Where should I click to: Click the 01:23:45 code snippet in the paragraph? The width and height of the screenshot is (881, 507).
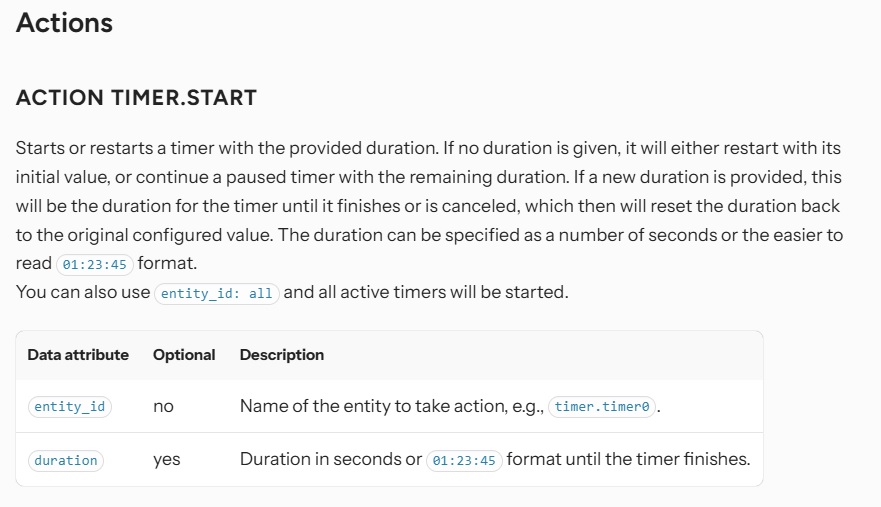(x=94, y=265)
